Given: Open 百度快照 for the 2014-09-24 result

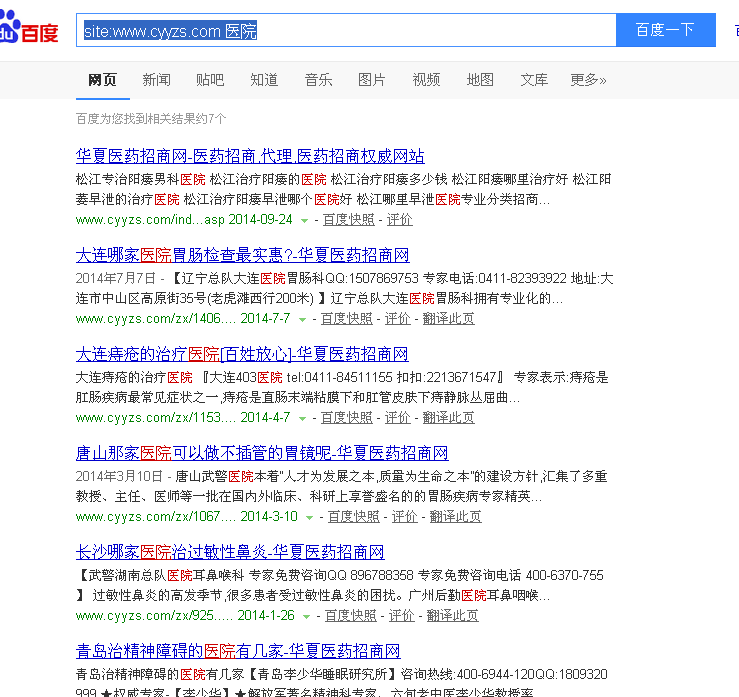Looking at the screenshot, I should point(349,220).
